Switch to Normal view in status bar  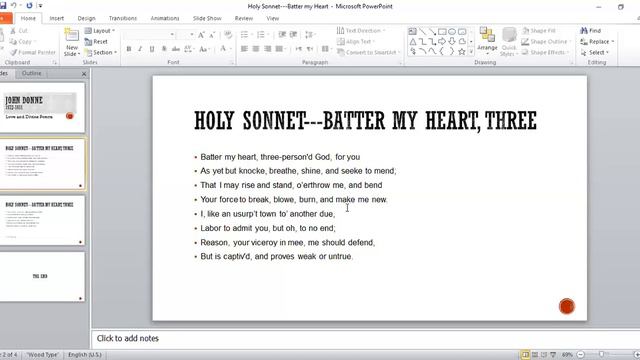[x=525, y=355]
